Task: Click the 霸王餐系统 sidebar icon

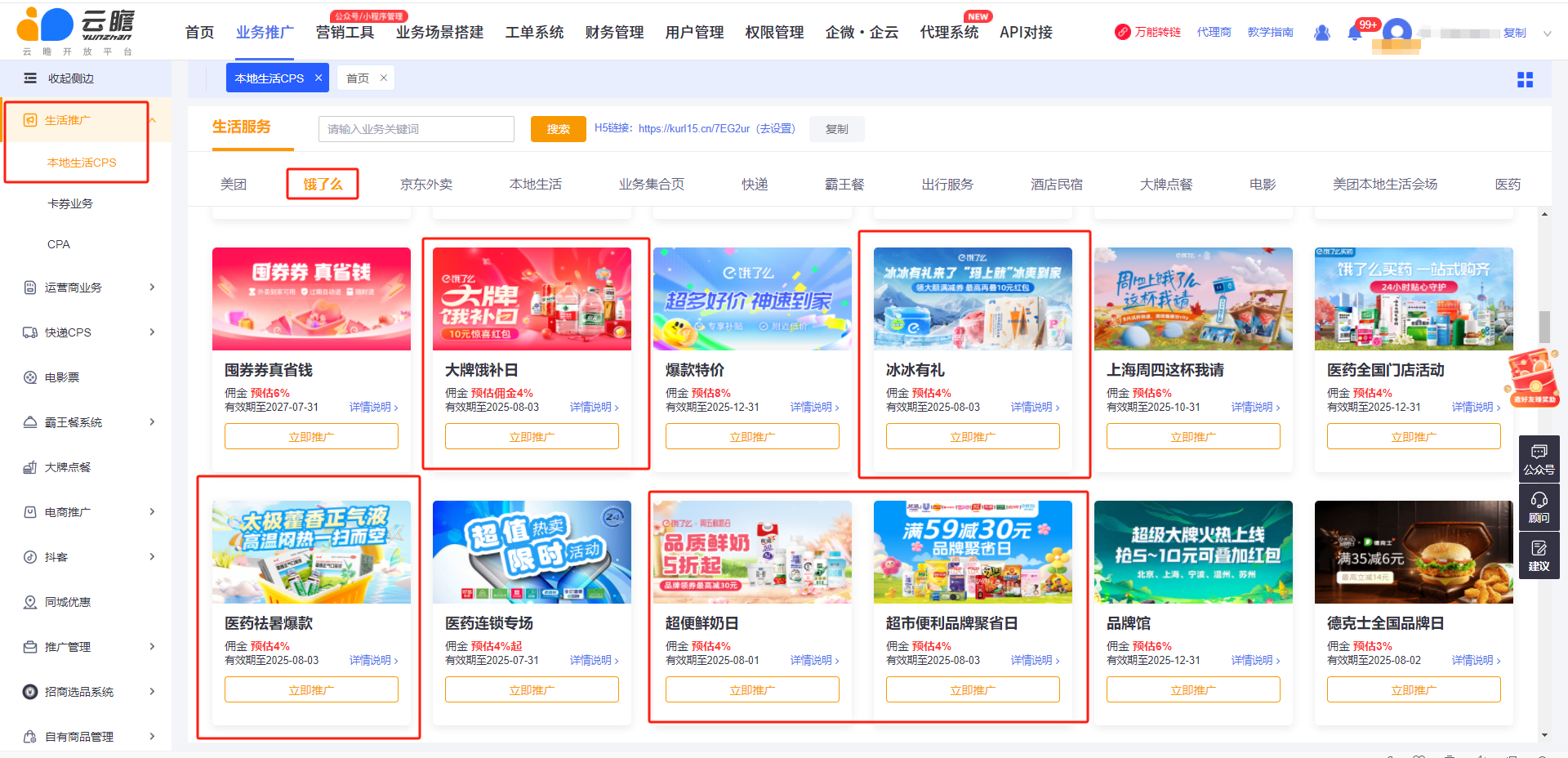Action: (x=30, y=422)
